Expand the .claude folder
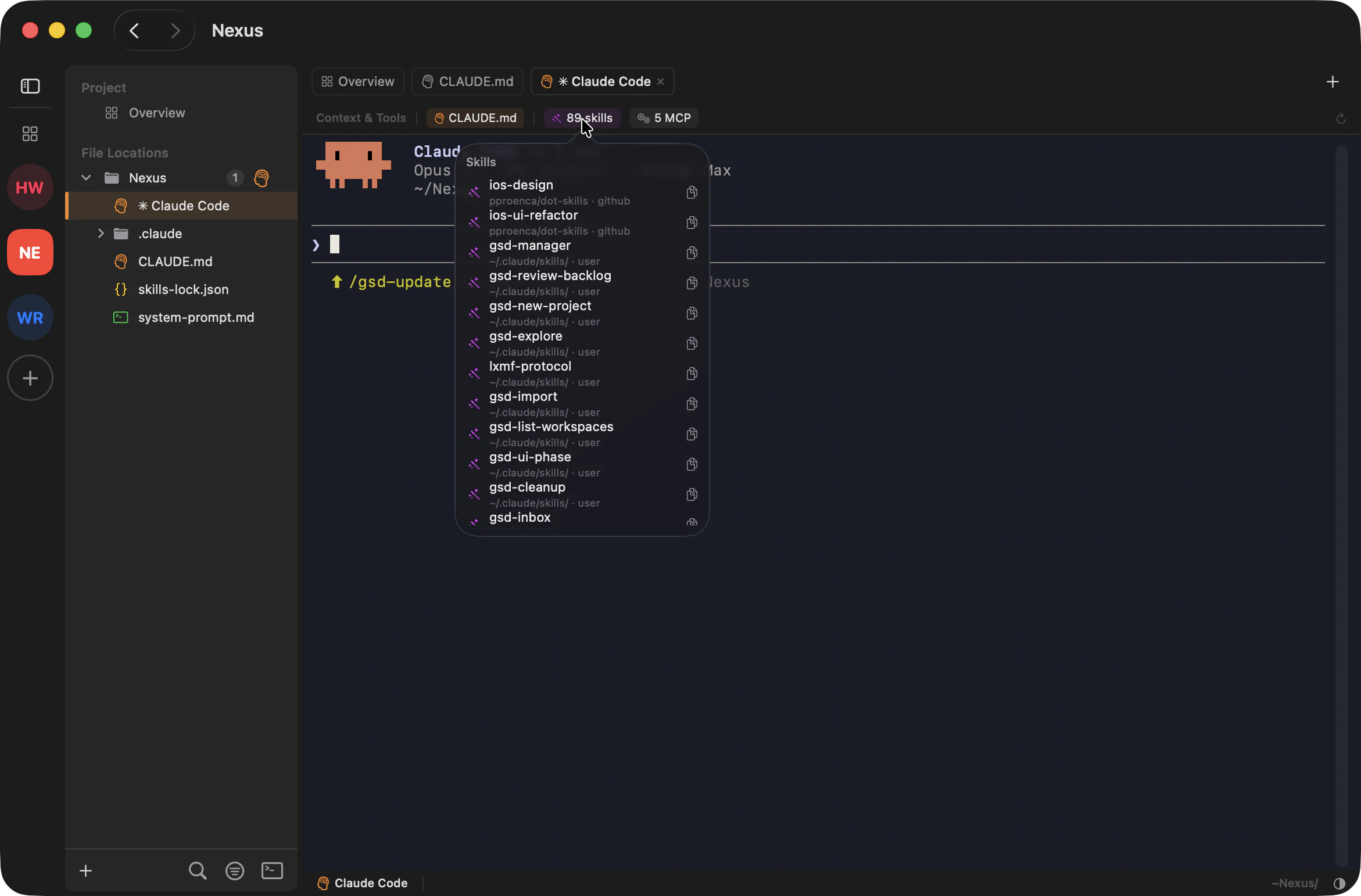The height and width of the screenshot is (896, 1361). point(101,234)
